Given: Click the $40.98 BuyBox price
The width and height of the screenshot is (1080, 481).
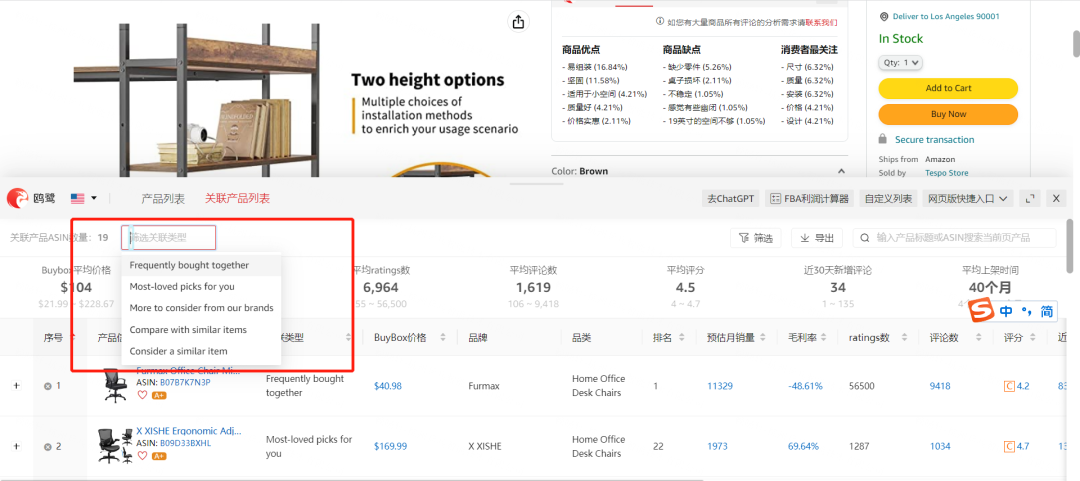Looking at the screenshot, I should (x=388, y=386).
